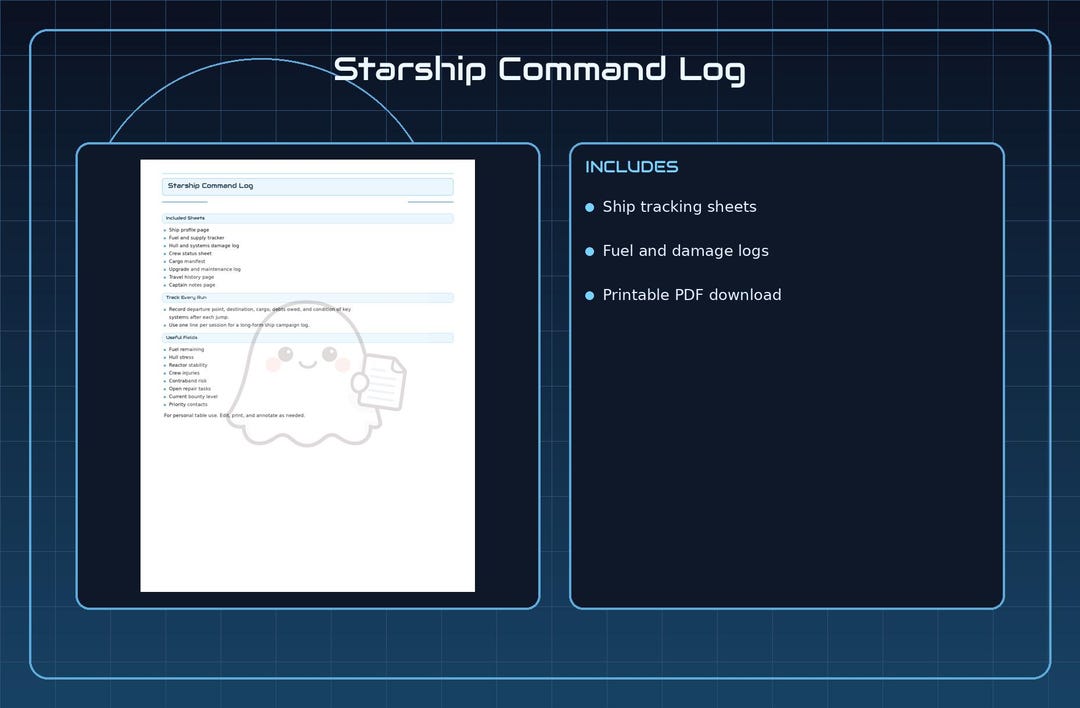1080x708 pixels.
Task: Click bullet dot beside Printable PDF download
Action: 590,295
